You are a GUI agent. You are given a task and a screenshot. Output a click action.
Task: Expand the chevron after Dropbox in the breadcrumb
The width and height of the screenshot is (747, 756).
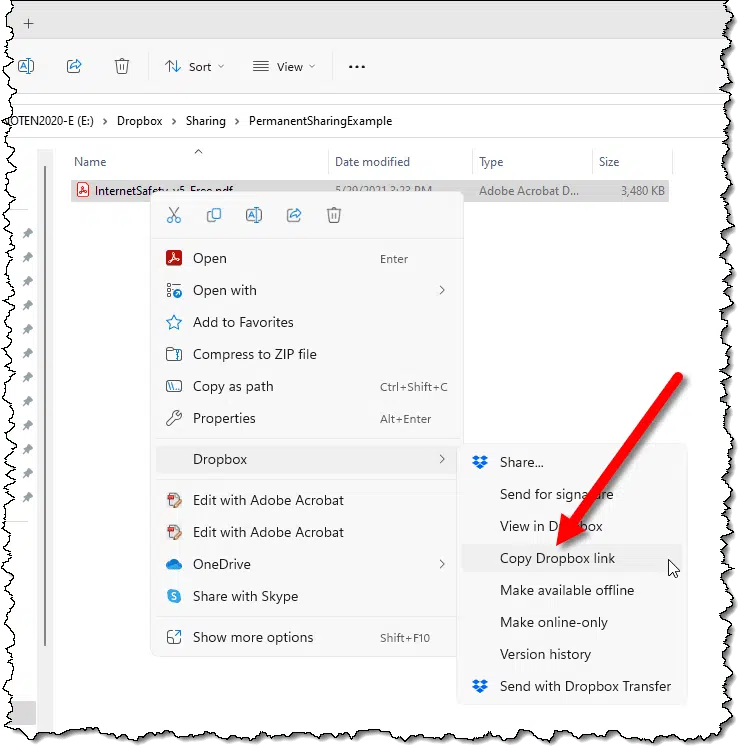[x=174, y=122]
